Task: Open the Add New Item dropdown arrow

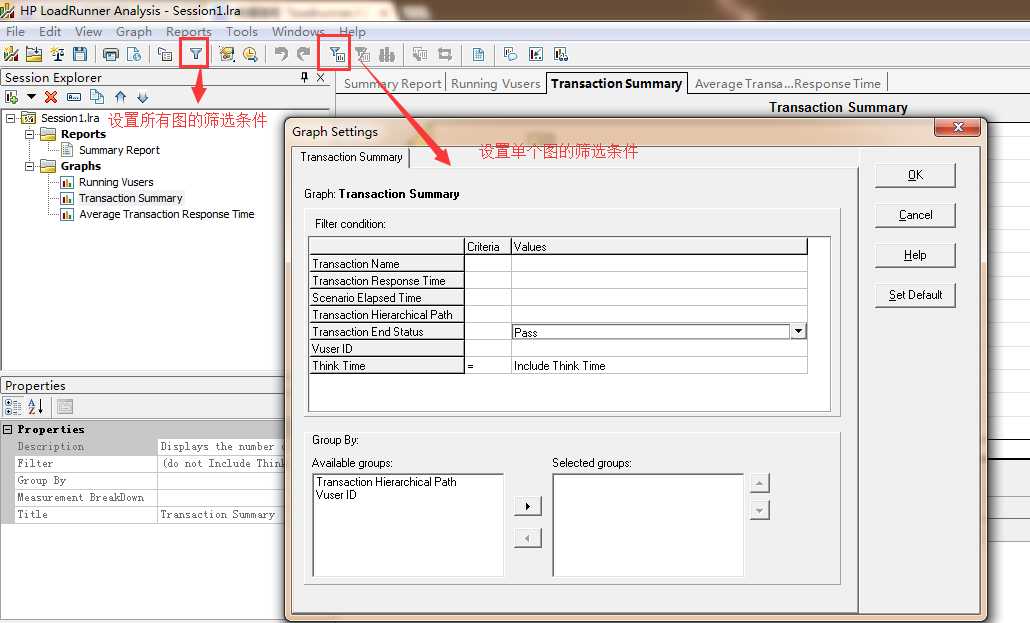Action: pyautogui.click(x=31, y=97)
